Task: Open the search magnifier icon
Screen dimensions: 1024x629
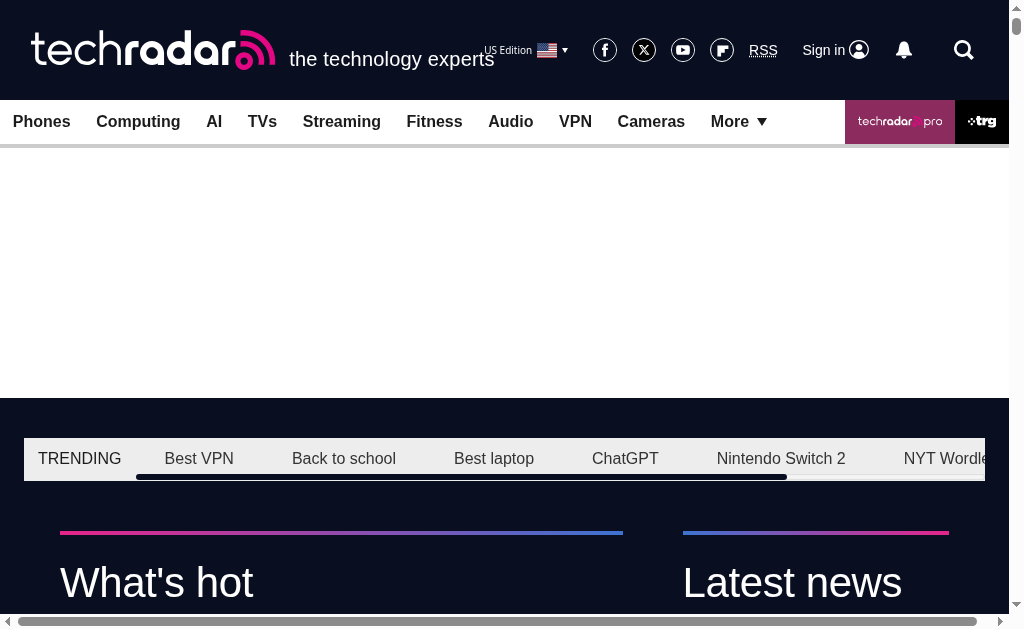Action: (964, 50)
